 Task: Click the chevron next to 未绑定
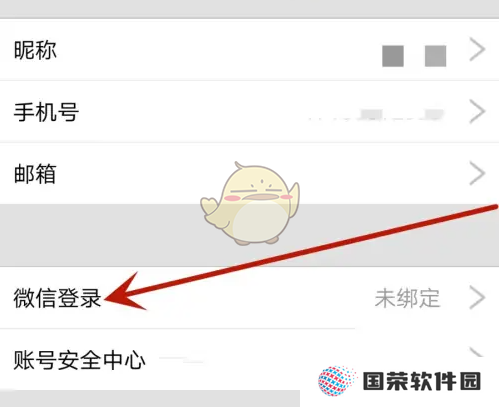tap(477, 297)
